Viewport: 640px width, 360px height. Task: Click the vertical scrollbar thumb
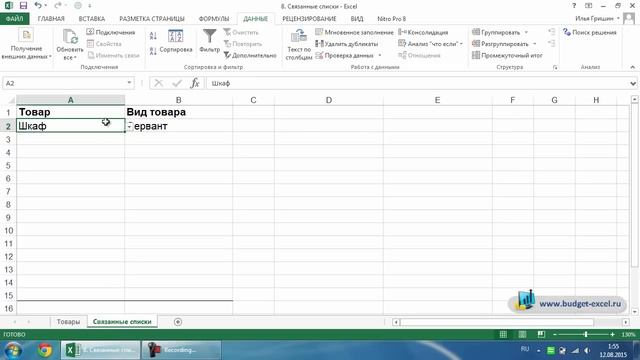[634, 186]
